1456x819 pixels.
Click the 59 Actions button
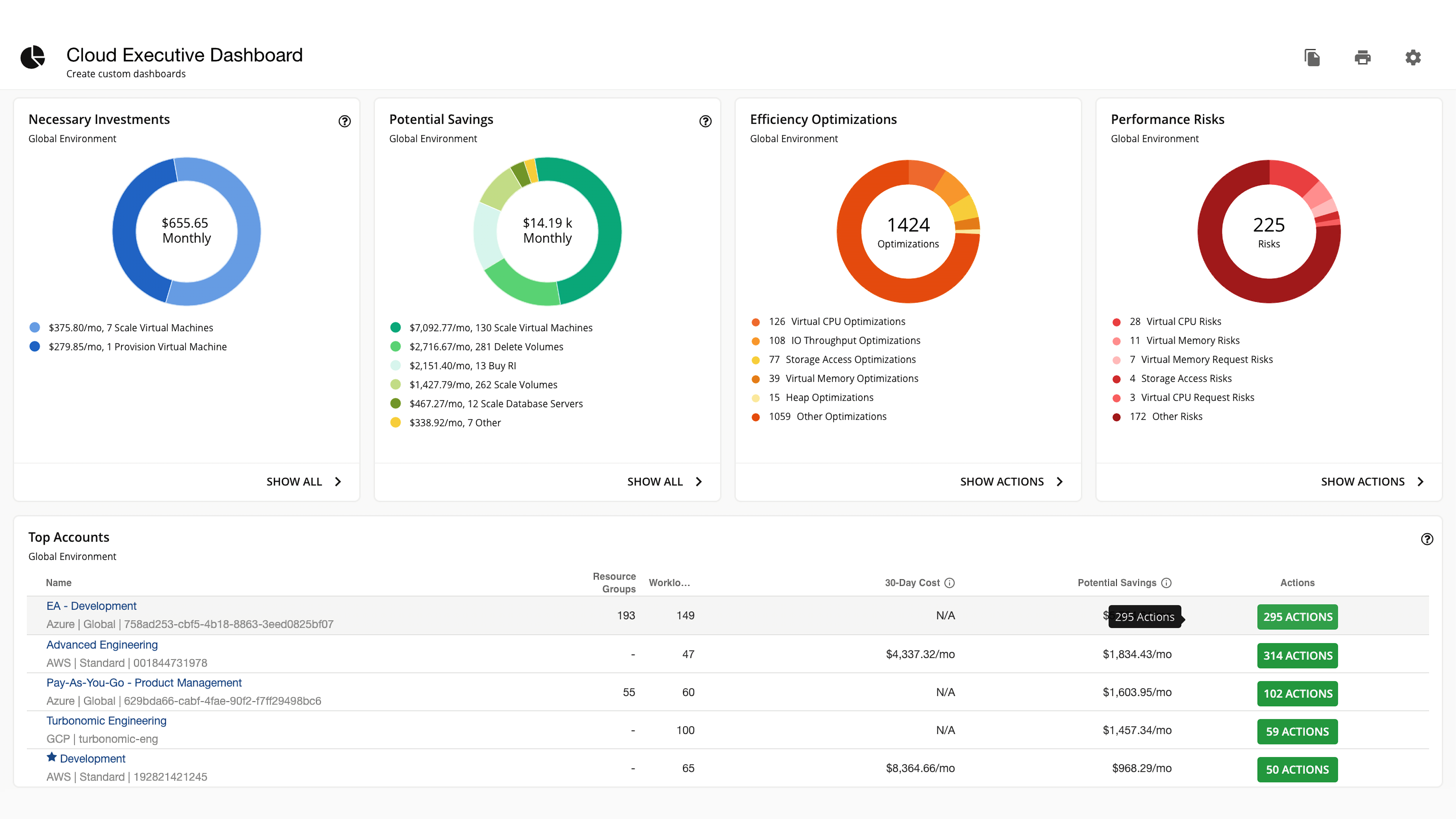pos(1297,731)
